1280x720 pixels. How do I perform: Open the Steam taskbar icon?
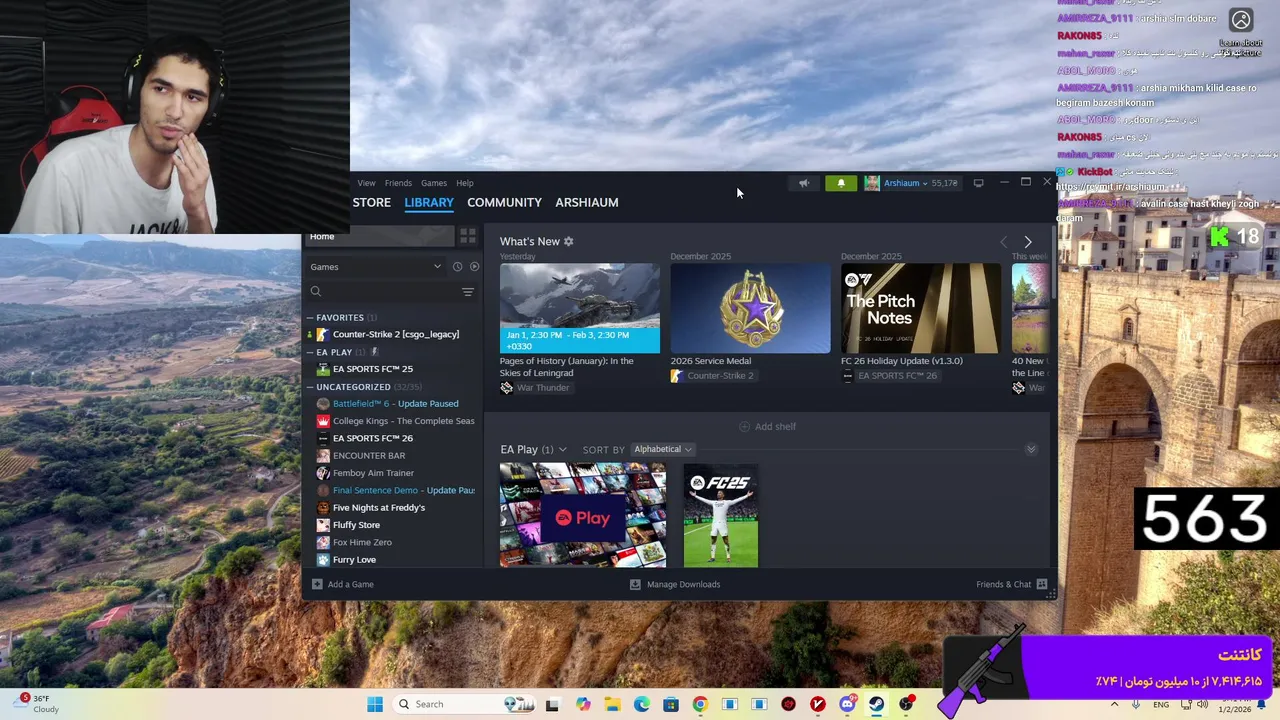(x=877, y=704)
